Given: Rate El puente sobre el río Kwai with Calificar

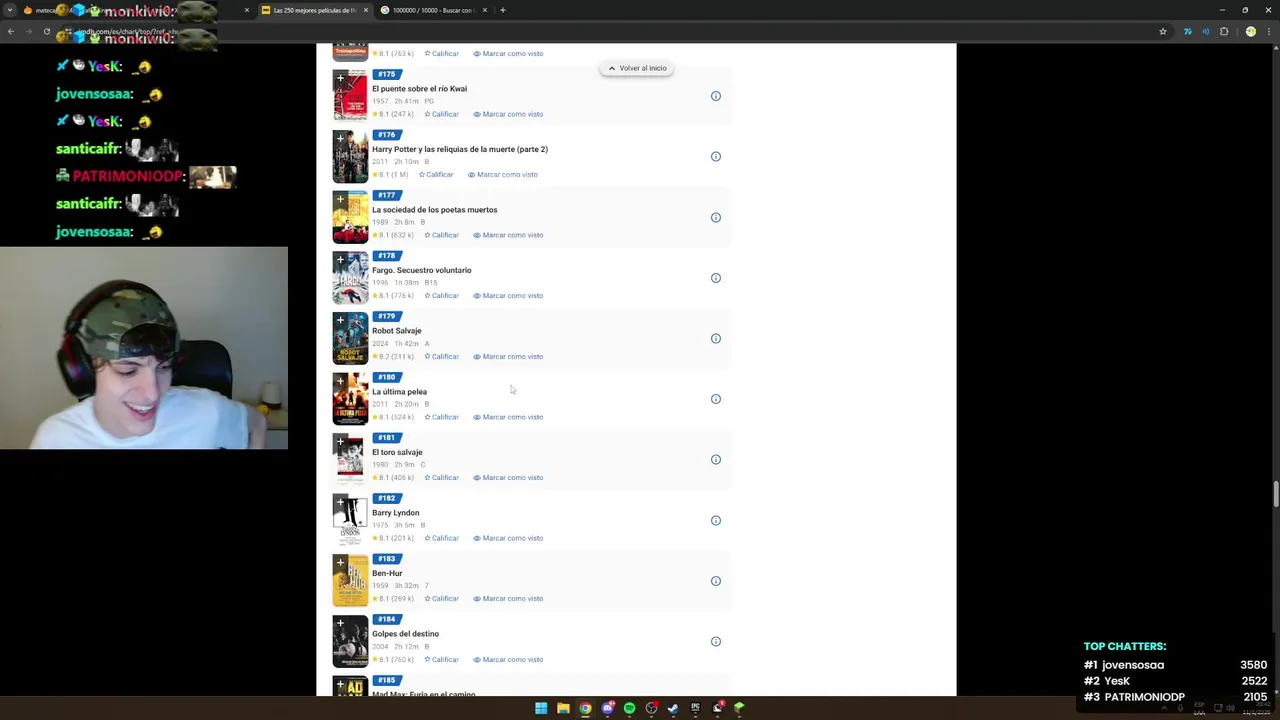Looking at the screenshot, I should [x=442, y=114].
